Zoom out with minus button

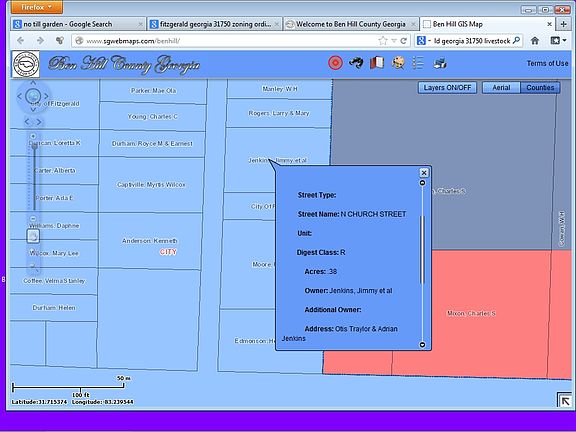33,219
